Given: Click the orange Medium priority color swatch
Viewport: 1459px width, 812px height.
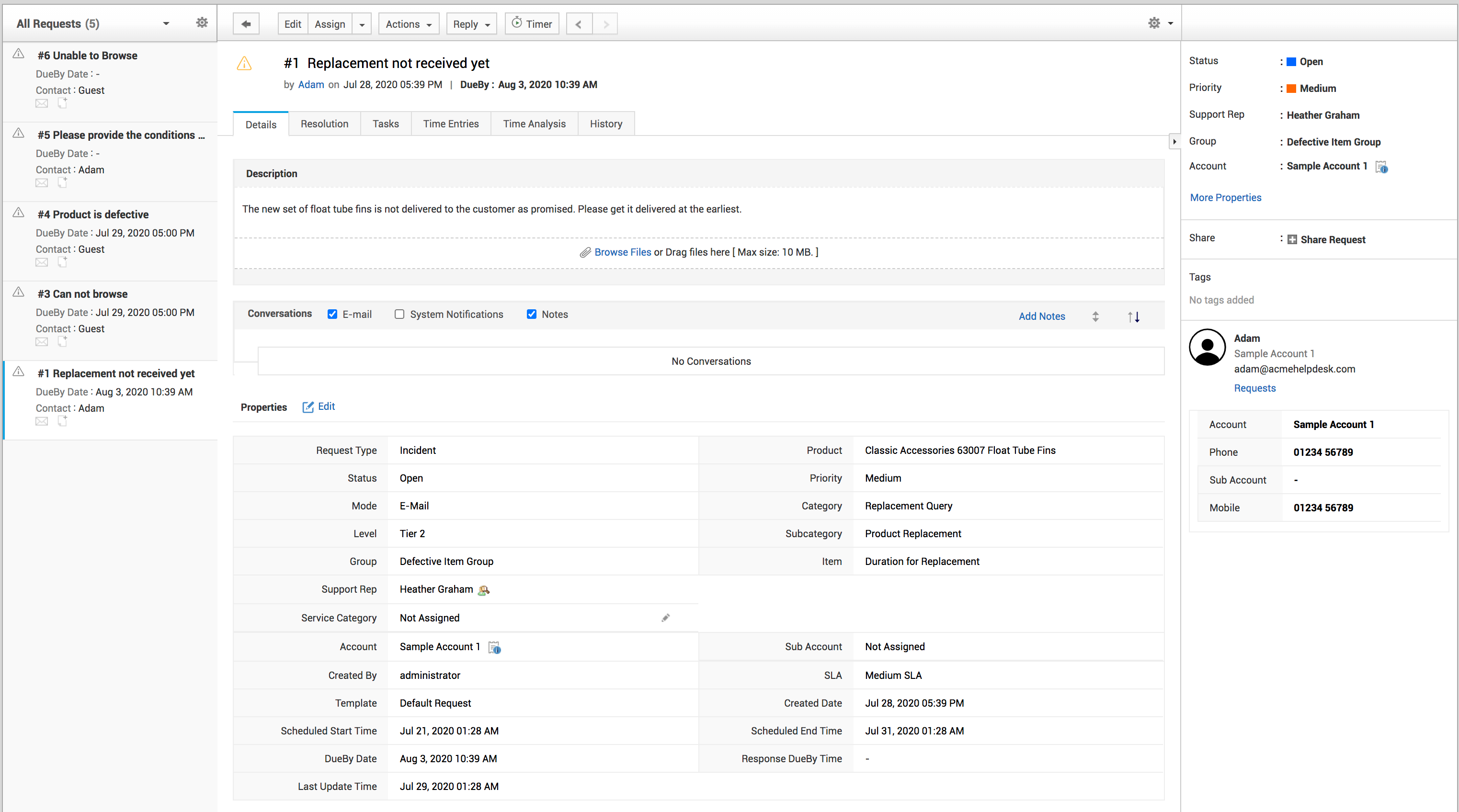Looking at the screenshot, I should coord(1291,89).
